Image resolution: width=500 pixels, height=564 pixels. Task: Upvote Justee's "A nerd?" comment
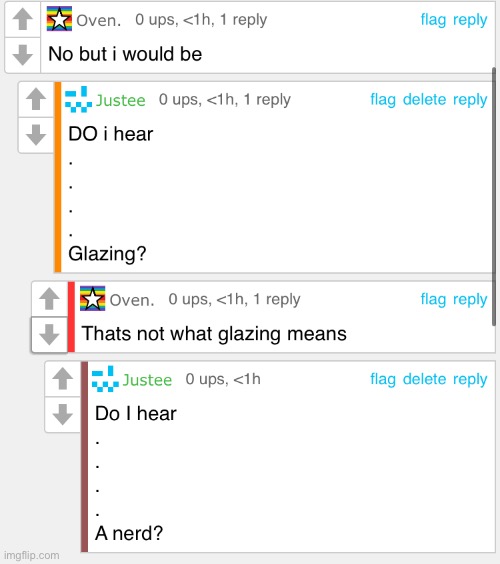pos(63,379)
